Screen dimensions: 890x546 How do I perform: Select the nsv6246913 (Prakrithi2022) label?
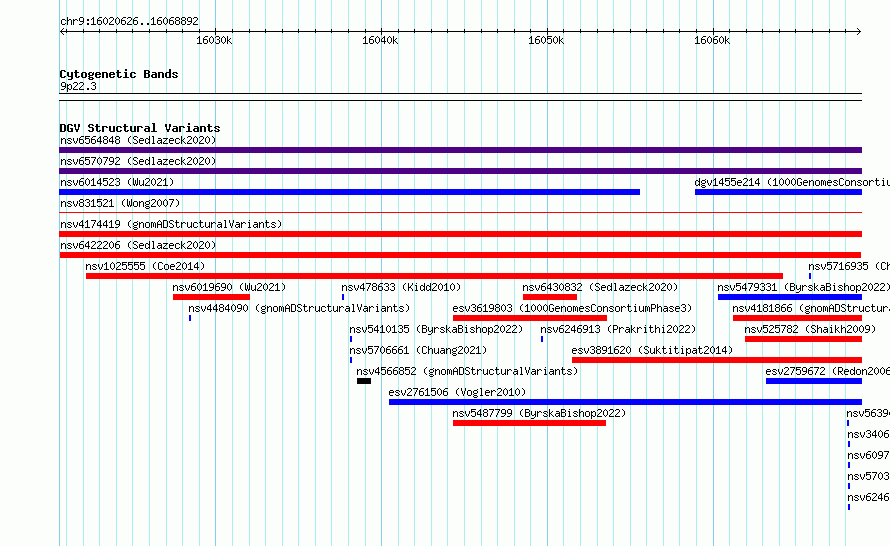(618, 329)
